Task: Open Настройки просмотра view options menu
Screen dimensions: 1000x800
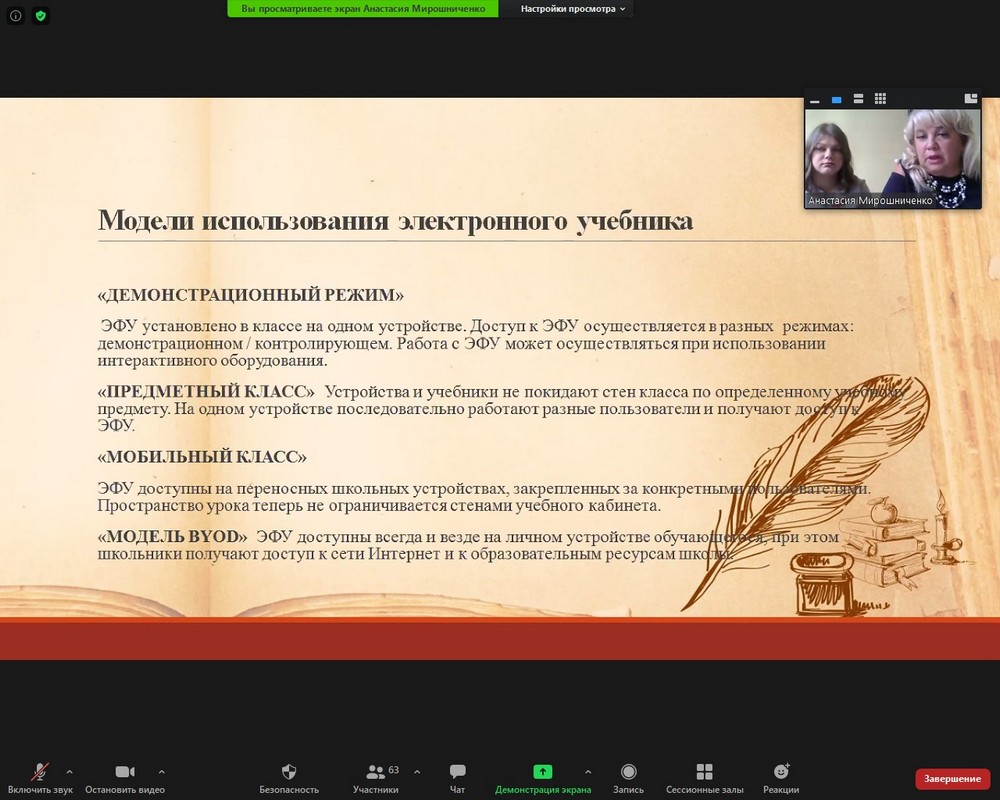Action: pyautogui.click(x=575, y=9)
